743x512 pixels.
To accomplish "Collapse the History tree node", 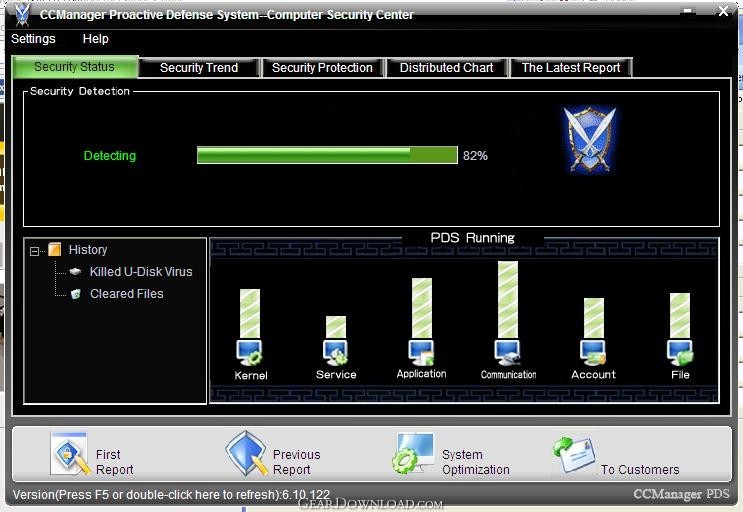I will coord(35,251).
